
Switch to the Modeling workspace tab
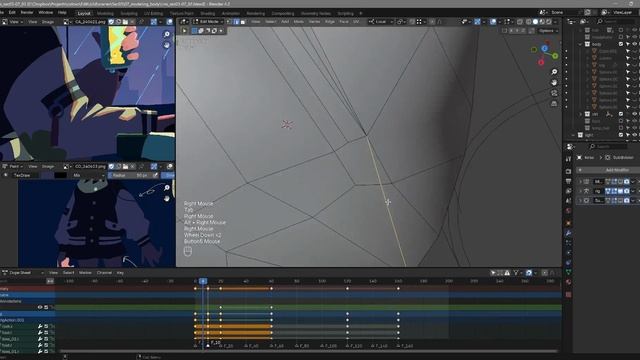coord(105,13)
